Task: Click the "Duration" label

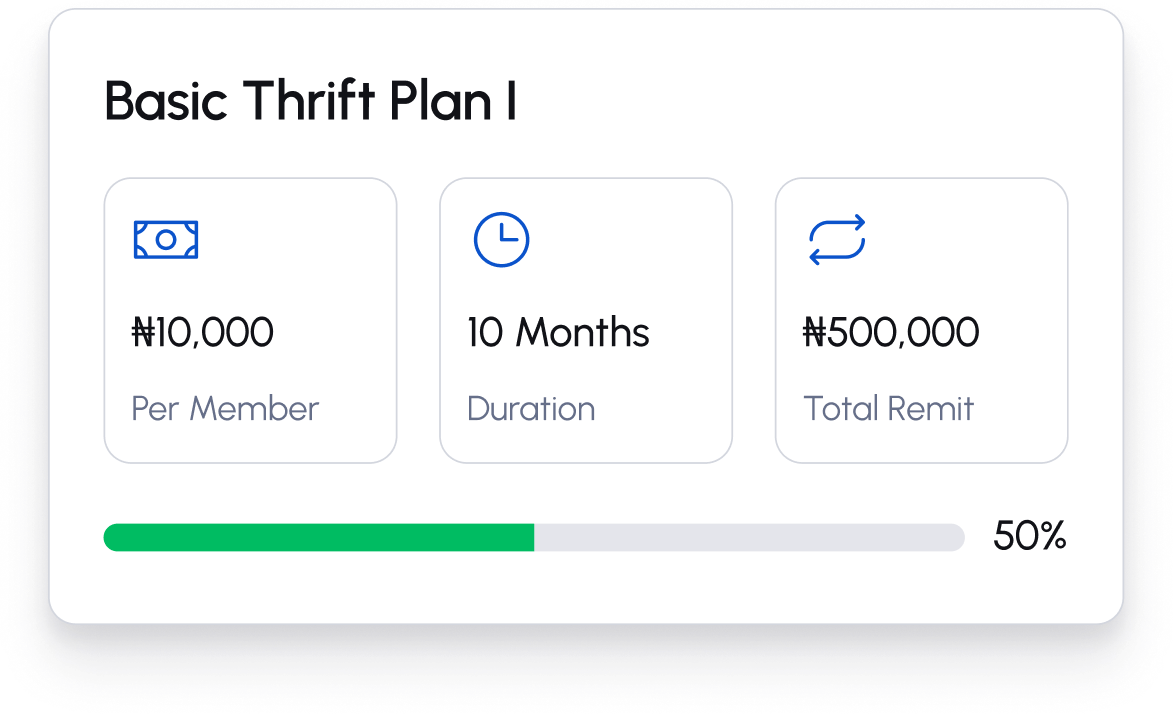Action: pos(531,409)
